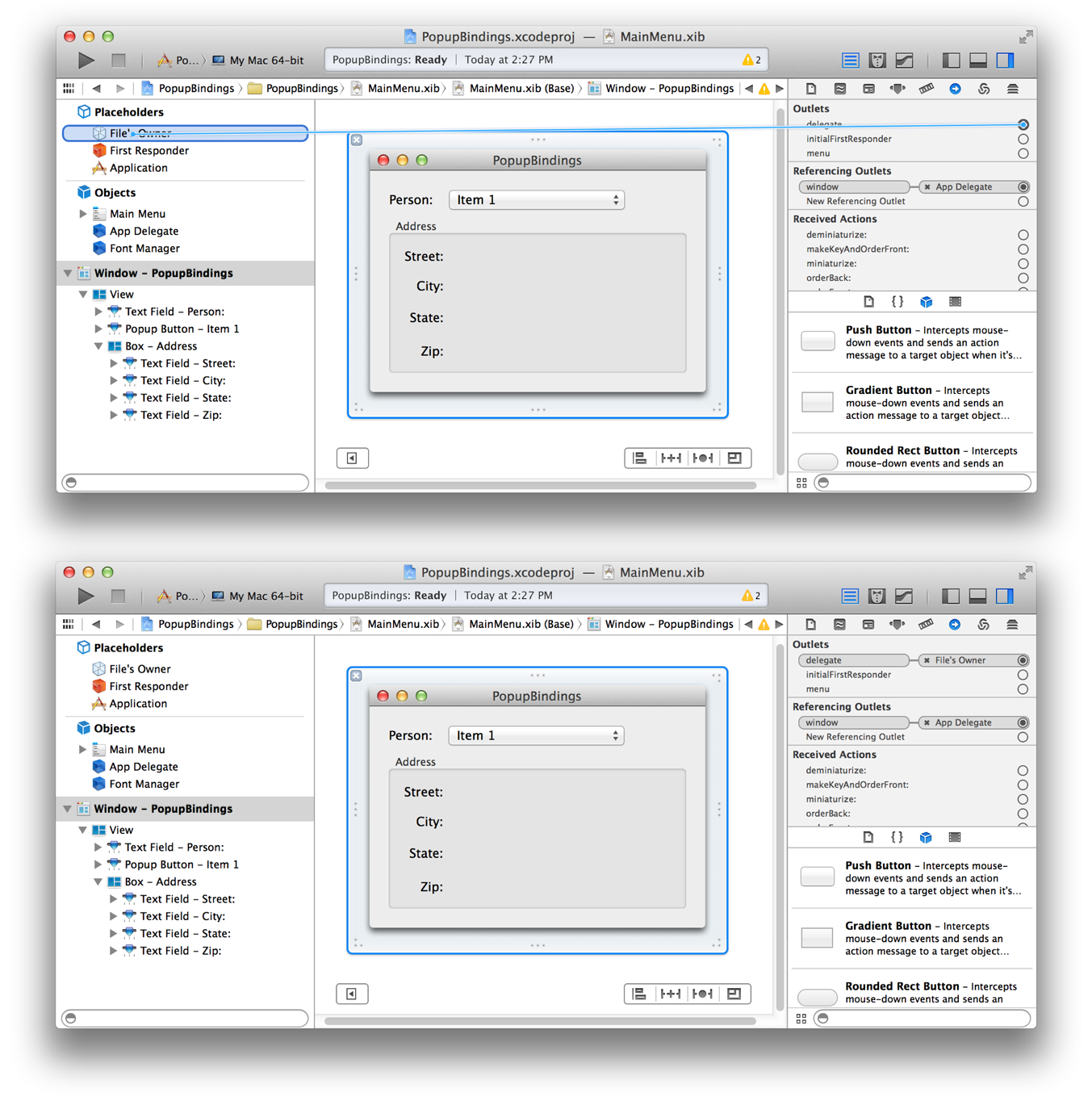Show Object library cube in top window
This screenshot has height=1105, width=1092.
pyautogui.click(x=927, y=302)
